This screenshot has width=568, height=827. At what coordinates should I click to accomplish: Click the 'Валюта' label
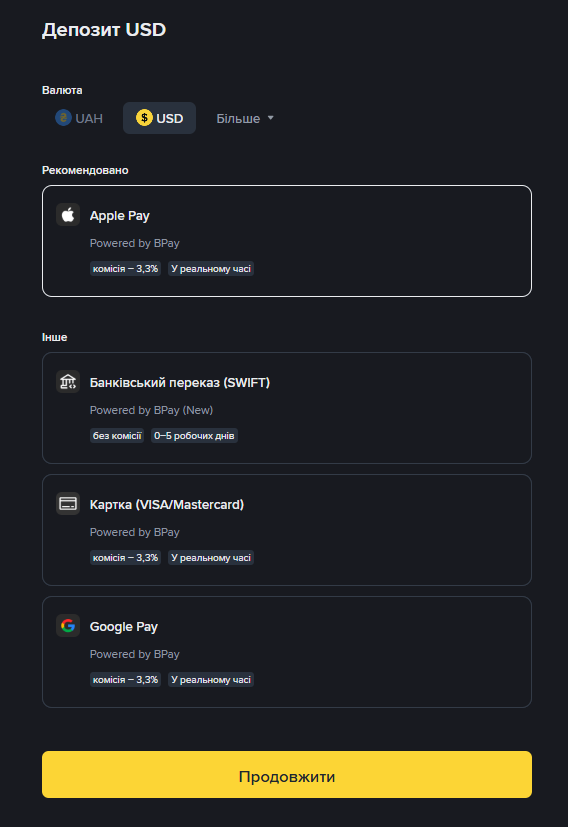(62, 90)
